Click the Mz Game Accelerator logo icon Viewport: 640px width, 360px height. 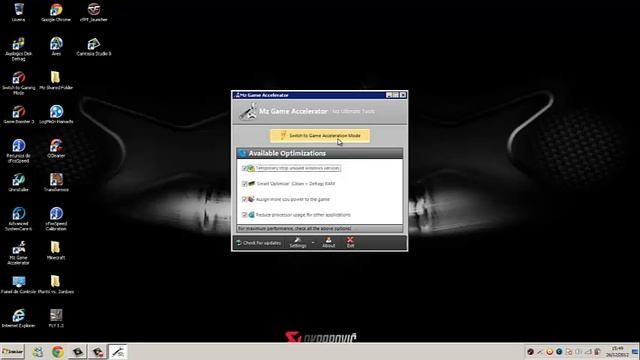point(248,111)
